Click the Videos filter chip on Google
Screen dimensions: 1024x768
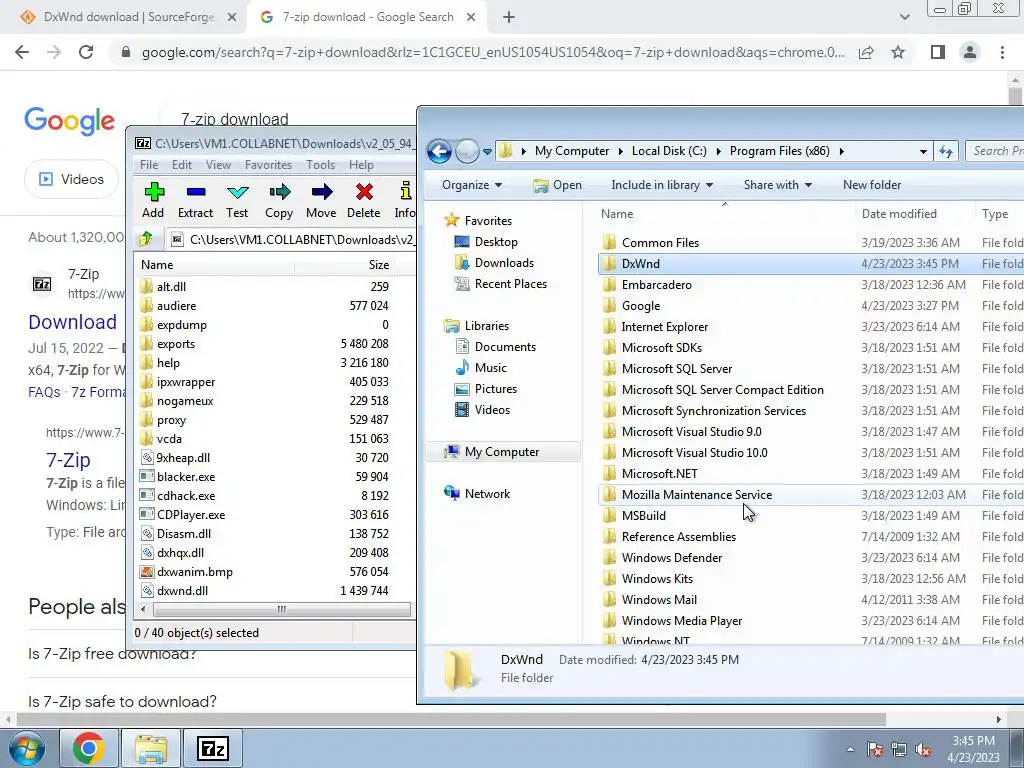pyautogui.click(x=72, y=179)
